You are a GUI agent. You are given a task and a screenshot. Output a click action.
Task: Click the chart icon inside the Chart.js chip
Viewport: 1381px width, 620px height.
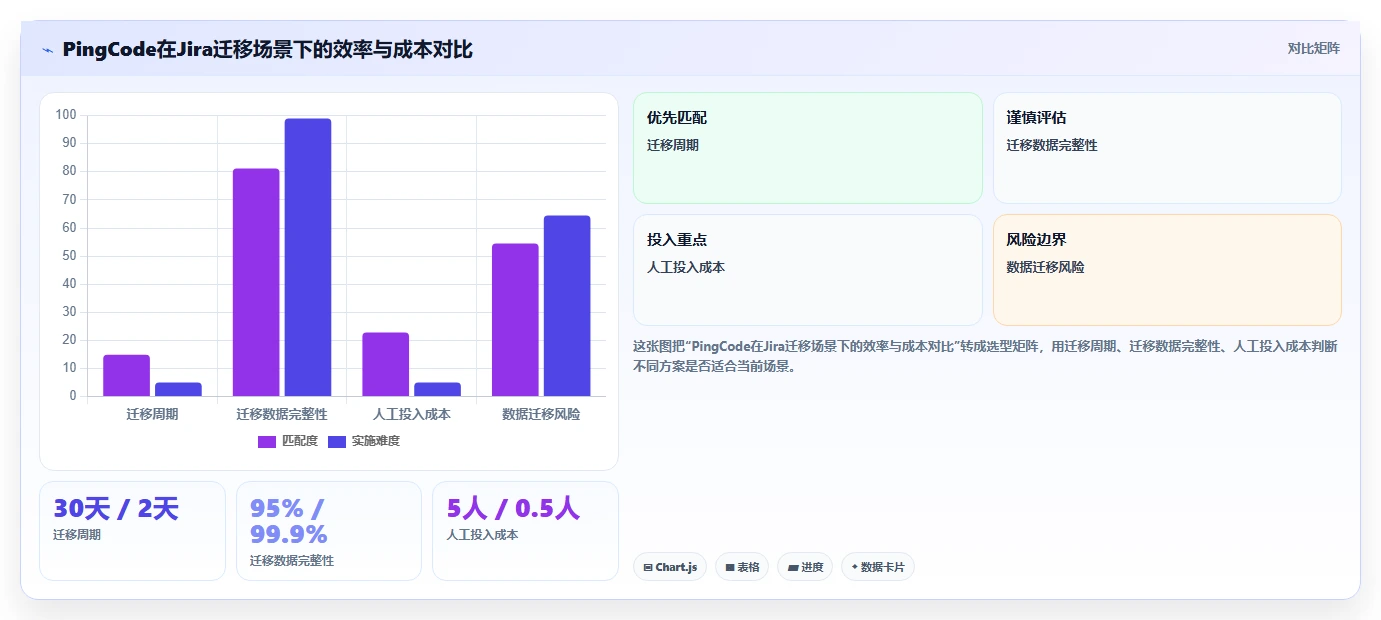pyautogui.click(x=648, y=567)
